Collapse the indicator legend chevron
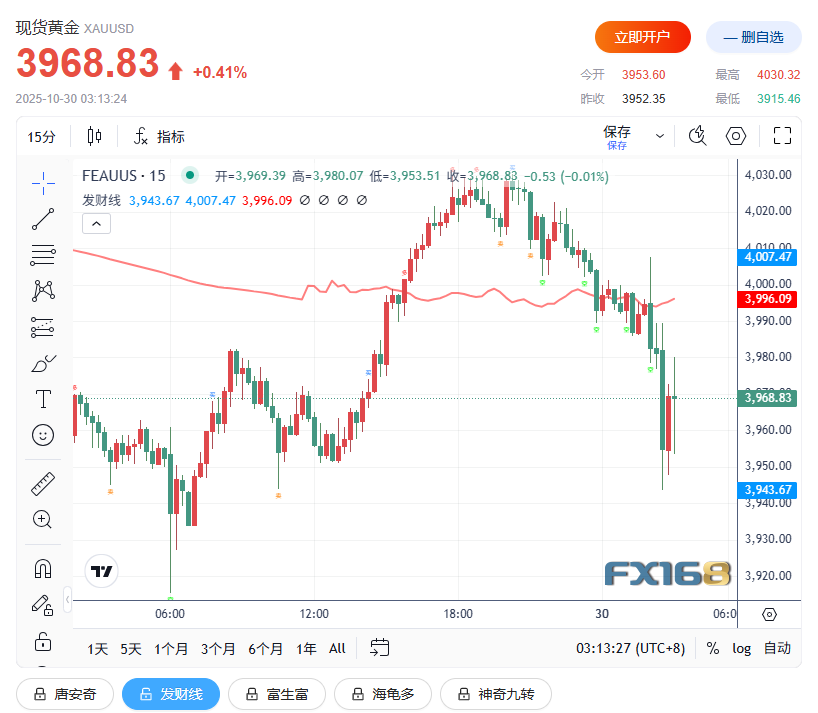The width and height of the screenshot is (818, 713). click(97, 224)
